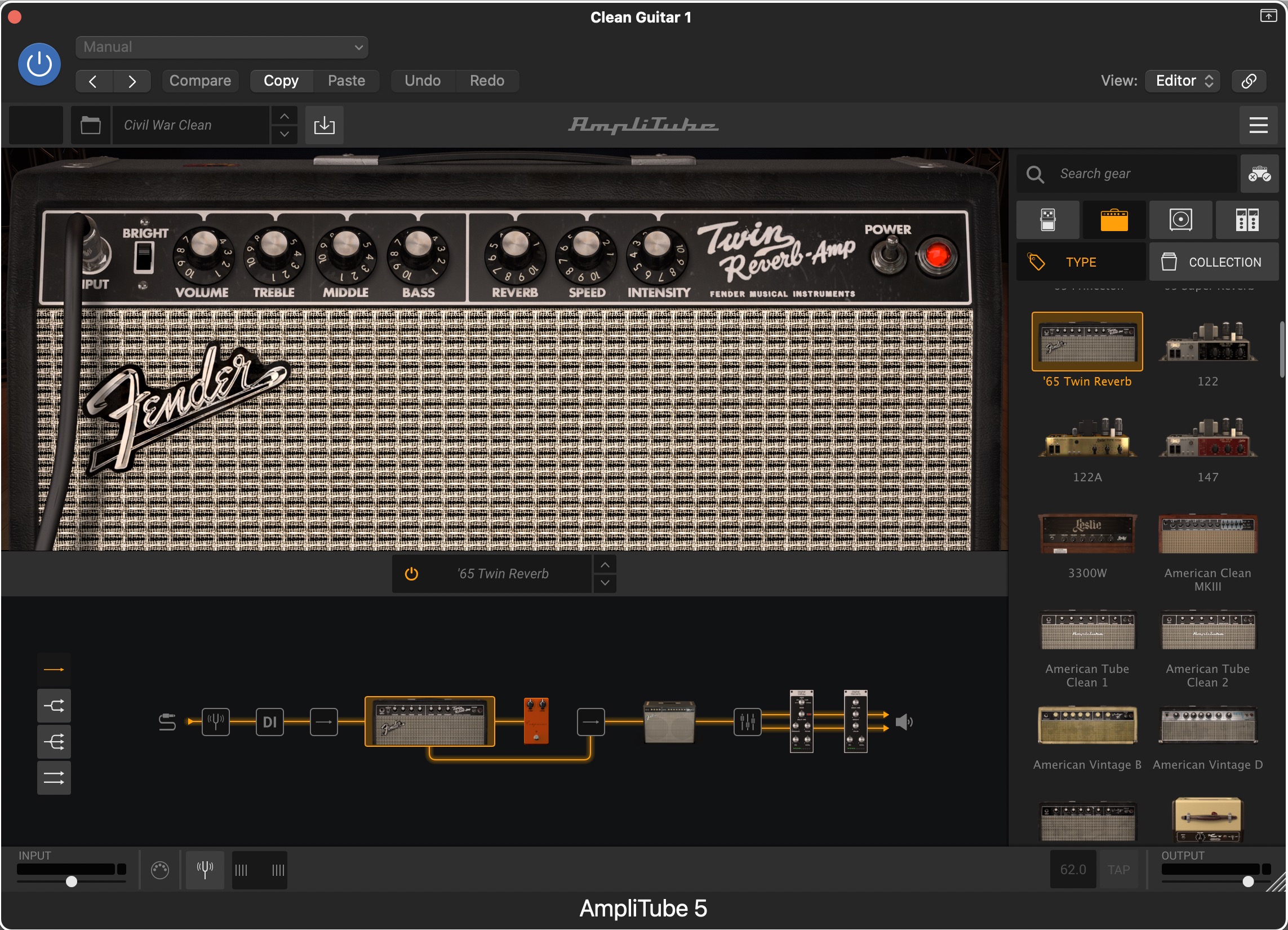The image size is (1288, 930).
Task: Open the preset browser folder icon
Action: coord(90,125)
